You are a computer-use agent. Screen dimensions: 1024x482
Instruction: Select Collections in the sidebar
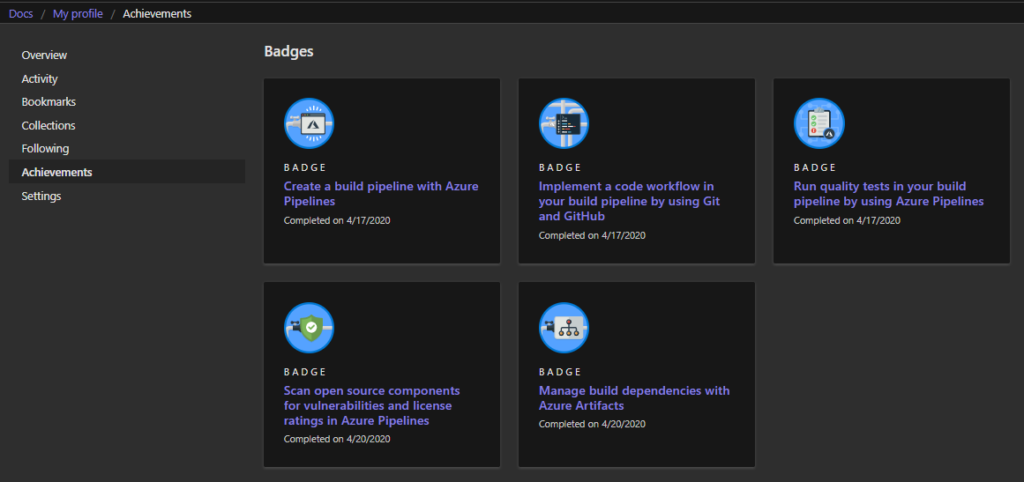48,125
